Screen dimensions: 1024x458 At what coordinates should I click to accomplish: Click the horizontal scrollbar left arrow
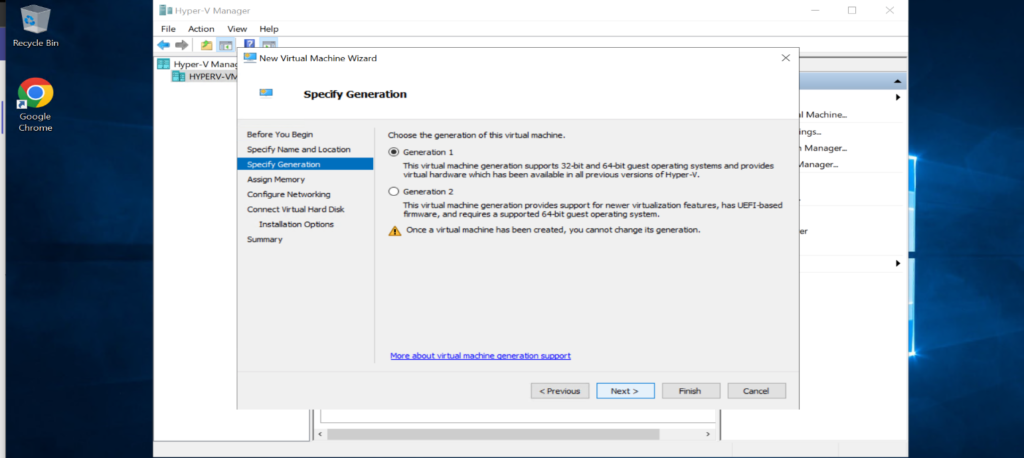(319, 434)
